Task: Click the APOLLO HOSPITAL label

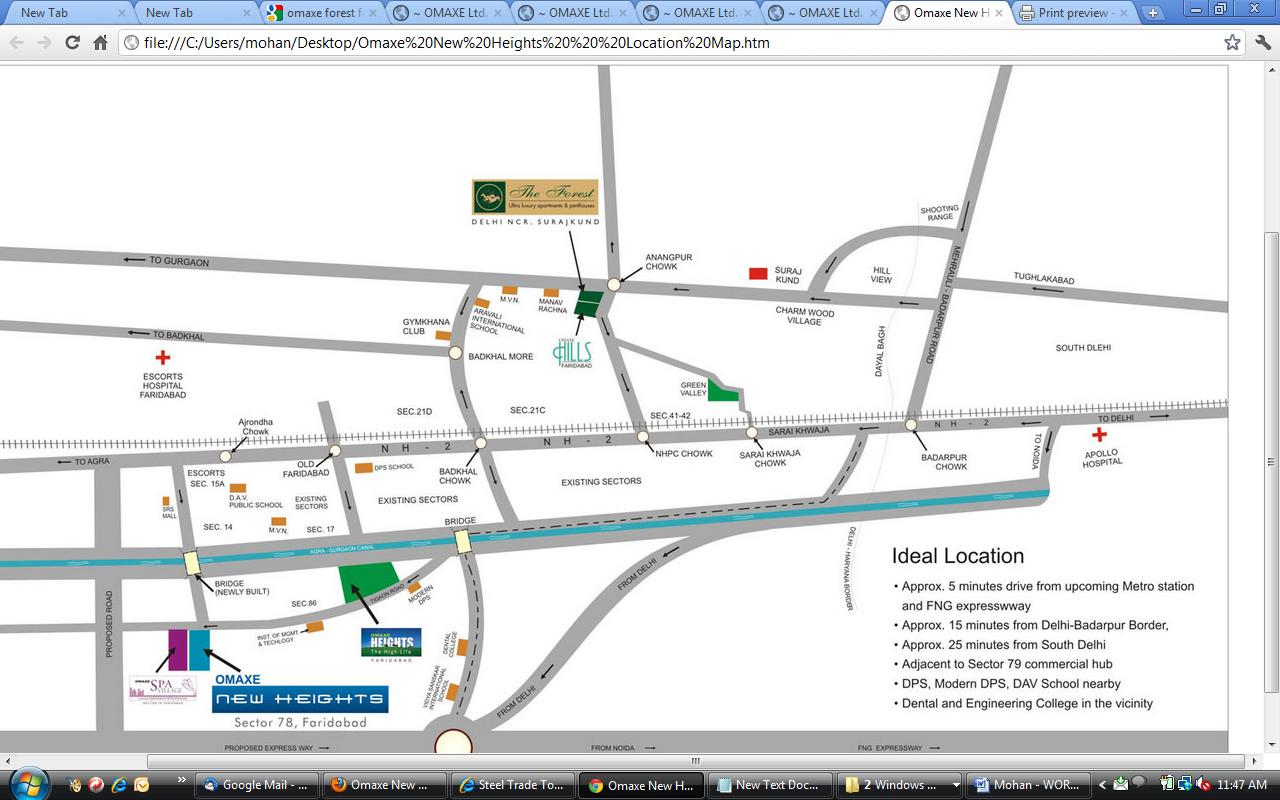Action: pos(1102,457)
